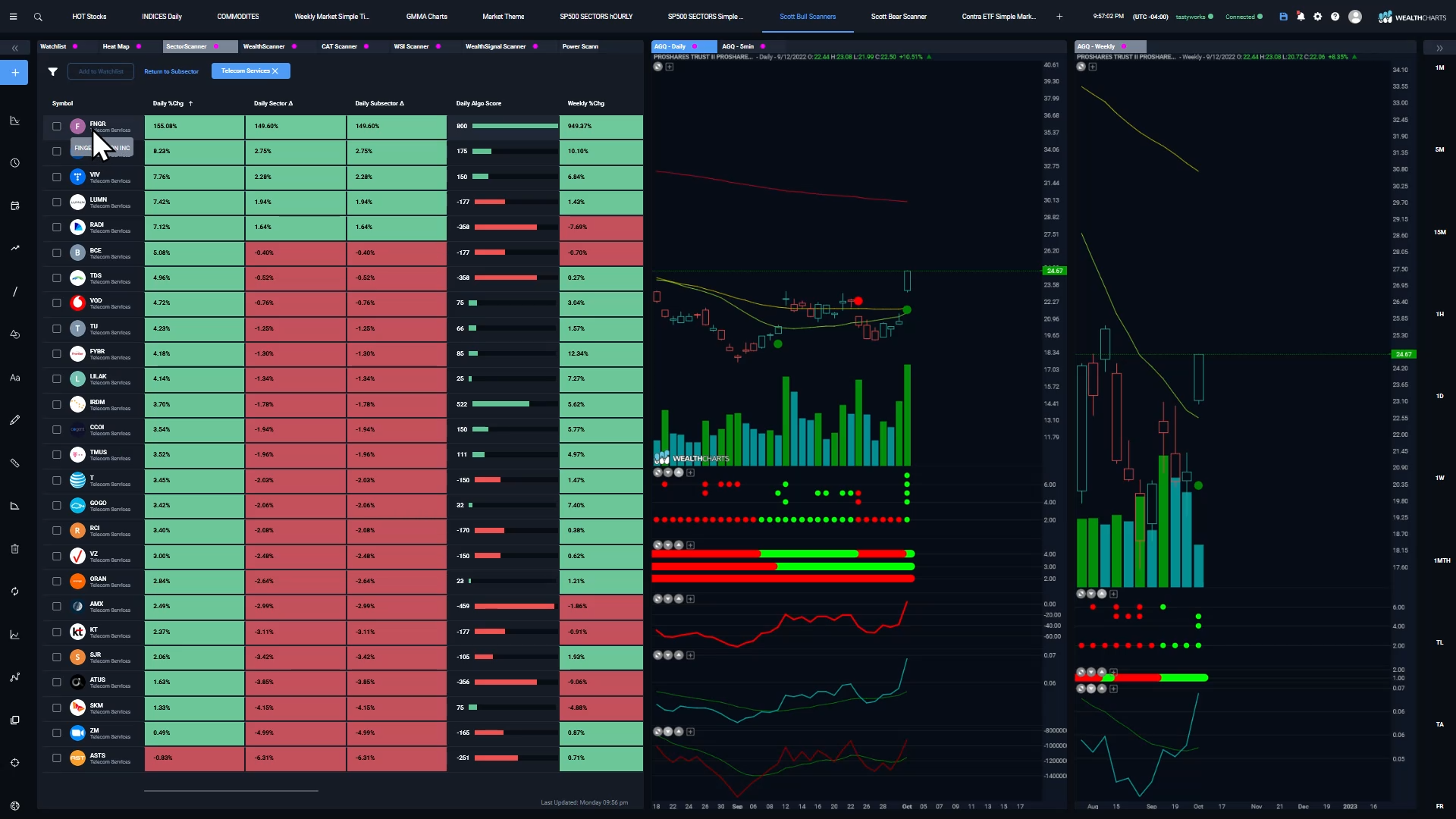The height and width of the screenshot is (819, 1456).
Task: Select the text Aa tool in the sidebar
Action: pyautogui.click(x=14, y=378)
